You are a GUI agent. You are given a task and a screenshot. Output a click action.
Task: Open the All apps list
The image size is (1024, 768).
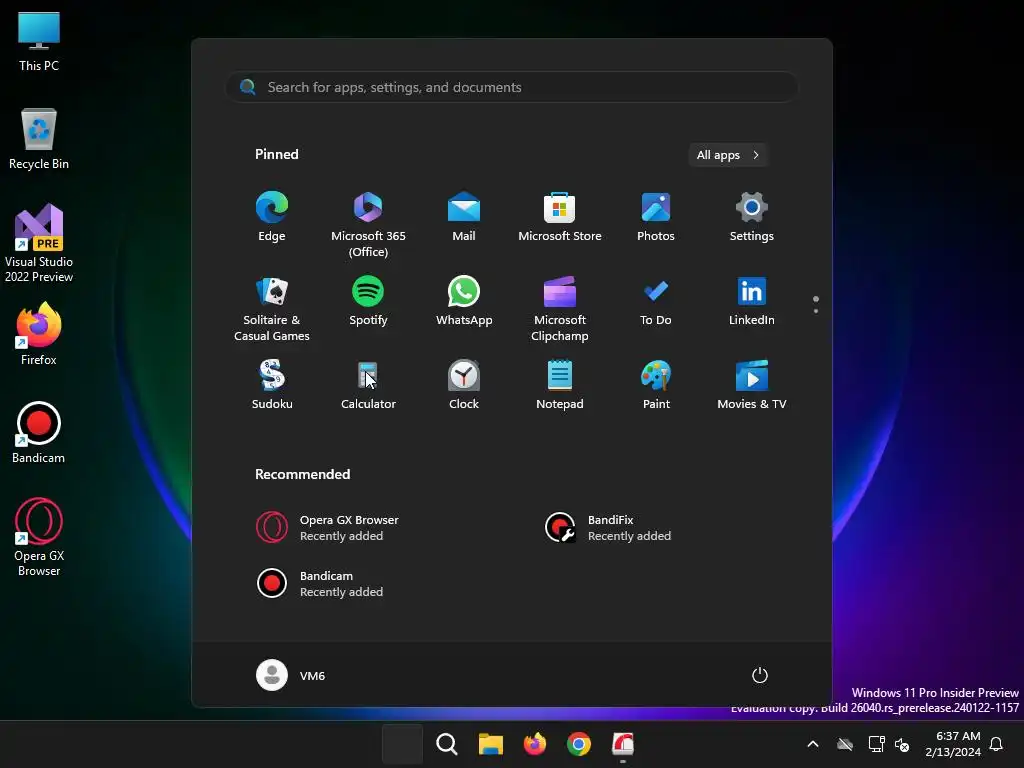click(728, 155)
